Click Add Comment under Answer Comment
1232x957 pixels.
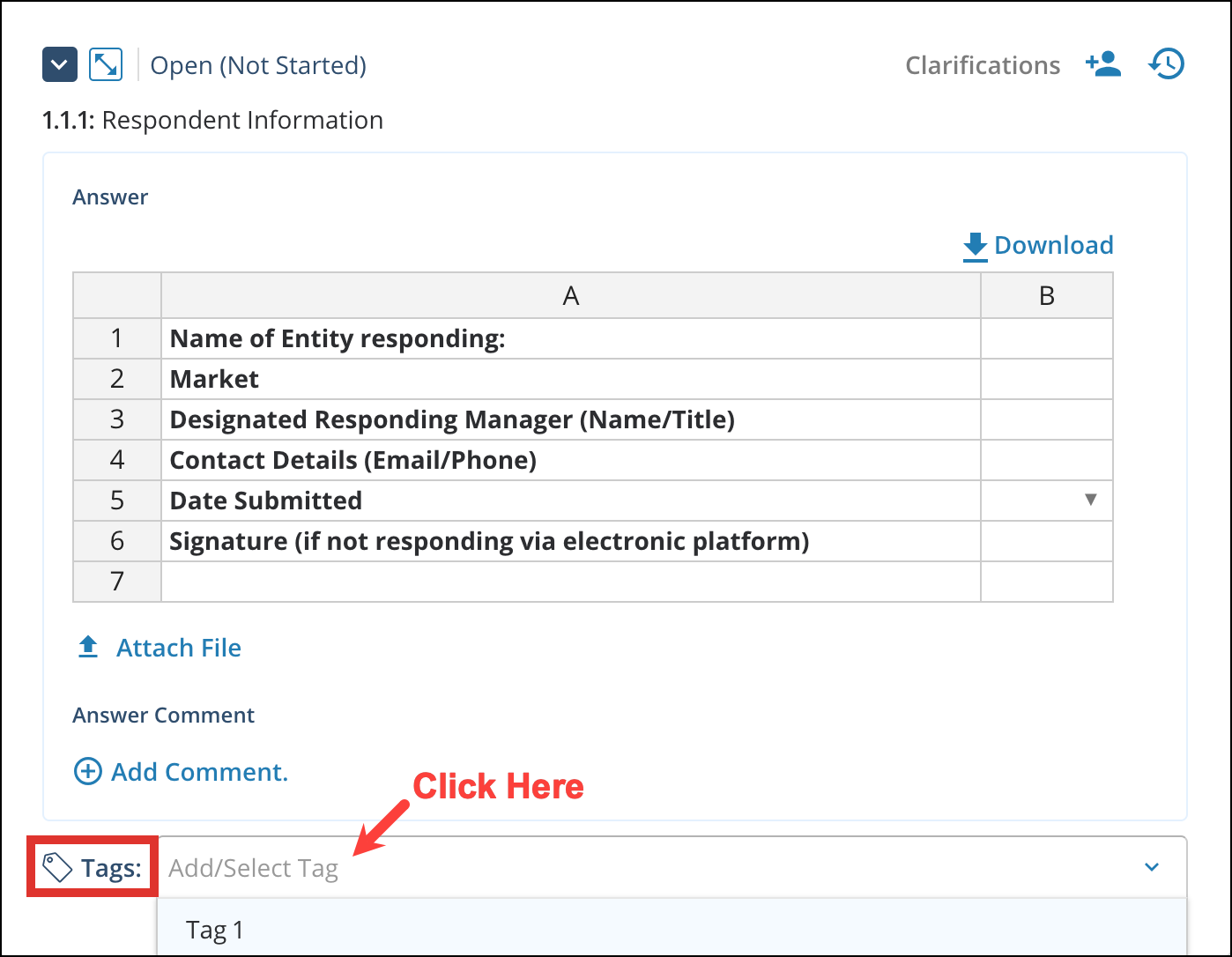click(x=199, y=772)
